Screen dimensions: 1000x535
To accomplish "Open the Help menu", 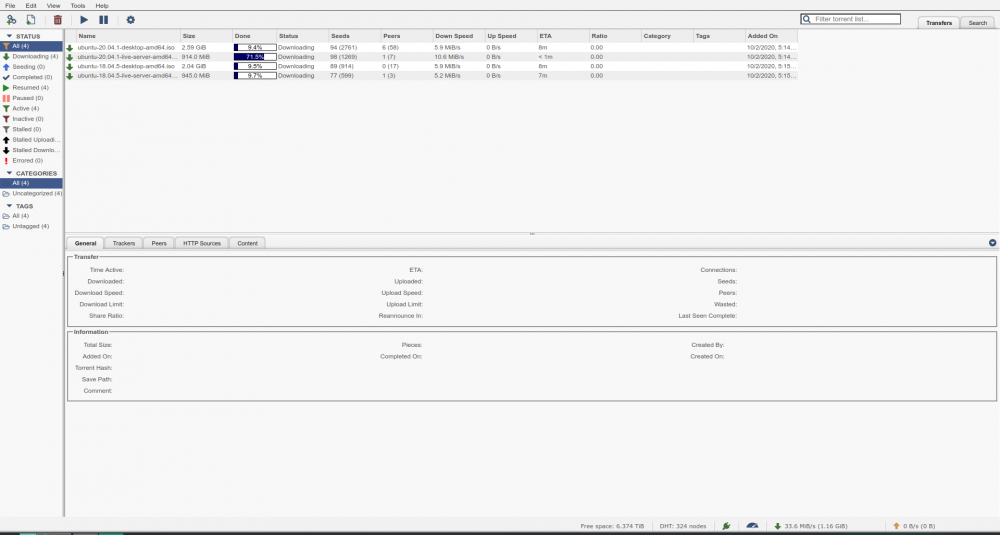I will point(102,6).
